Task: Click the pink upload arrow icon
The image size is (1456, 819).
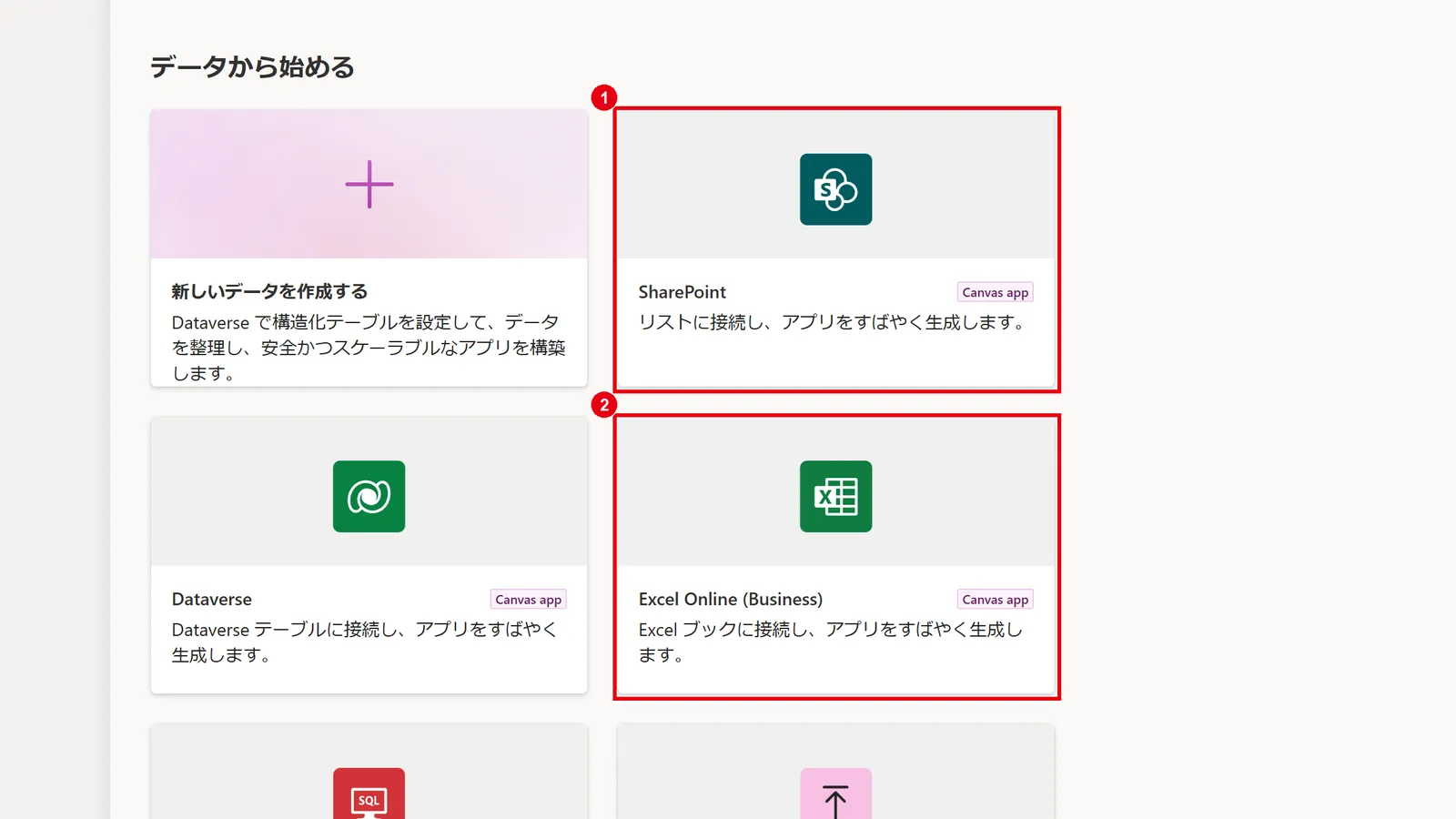Action: click(835, 794)
